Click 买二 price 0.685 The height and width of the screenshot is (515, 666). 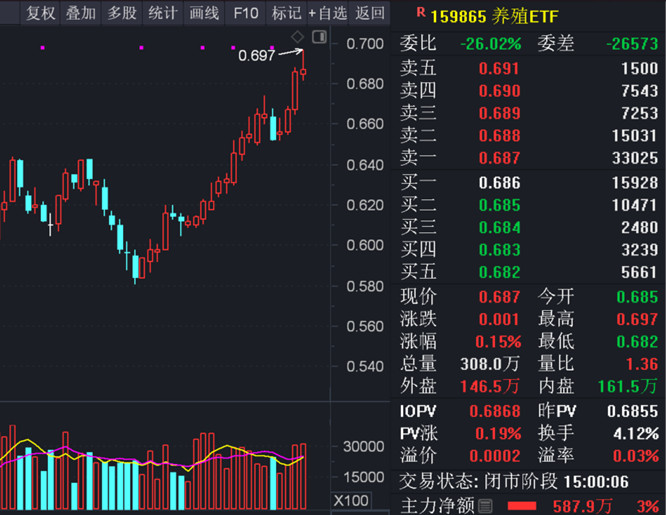point(500,205)
